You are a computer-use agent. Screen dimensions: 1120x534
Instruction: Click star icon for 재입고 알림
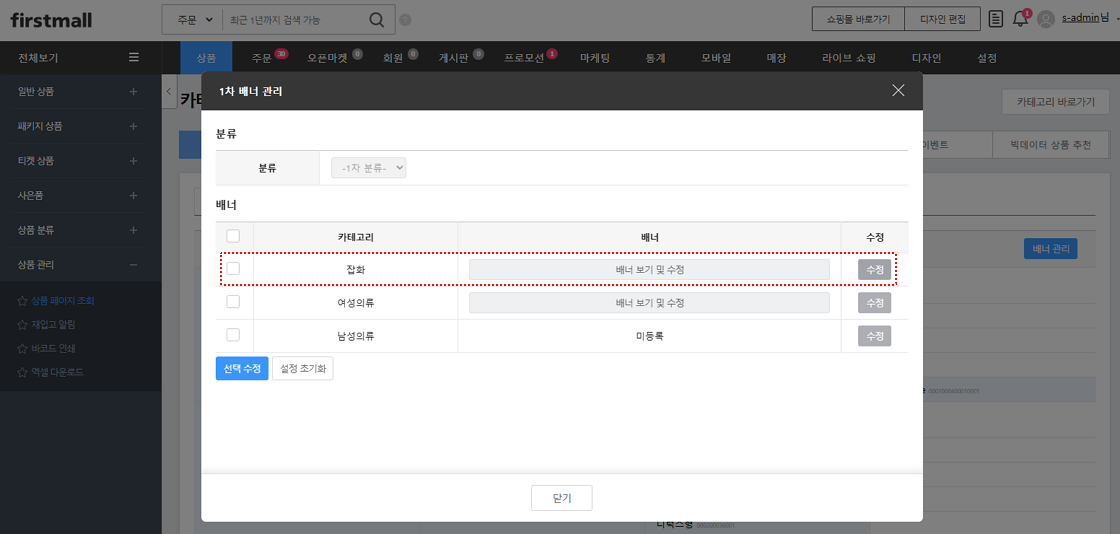click(22, 325)
